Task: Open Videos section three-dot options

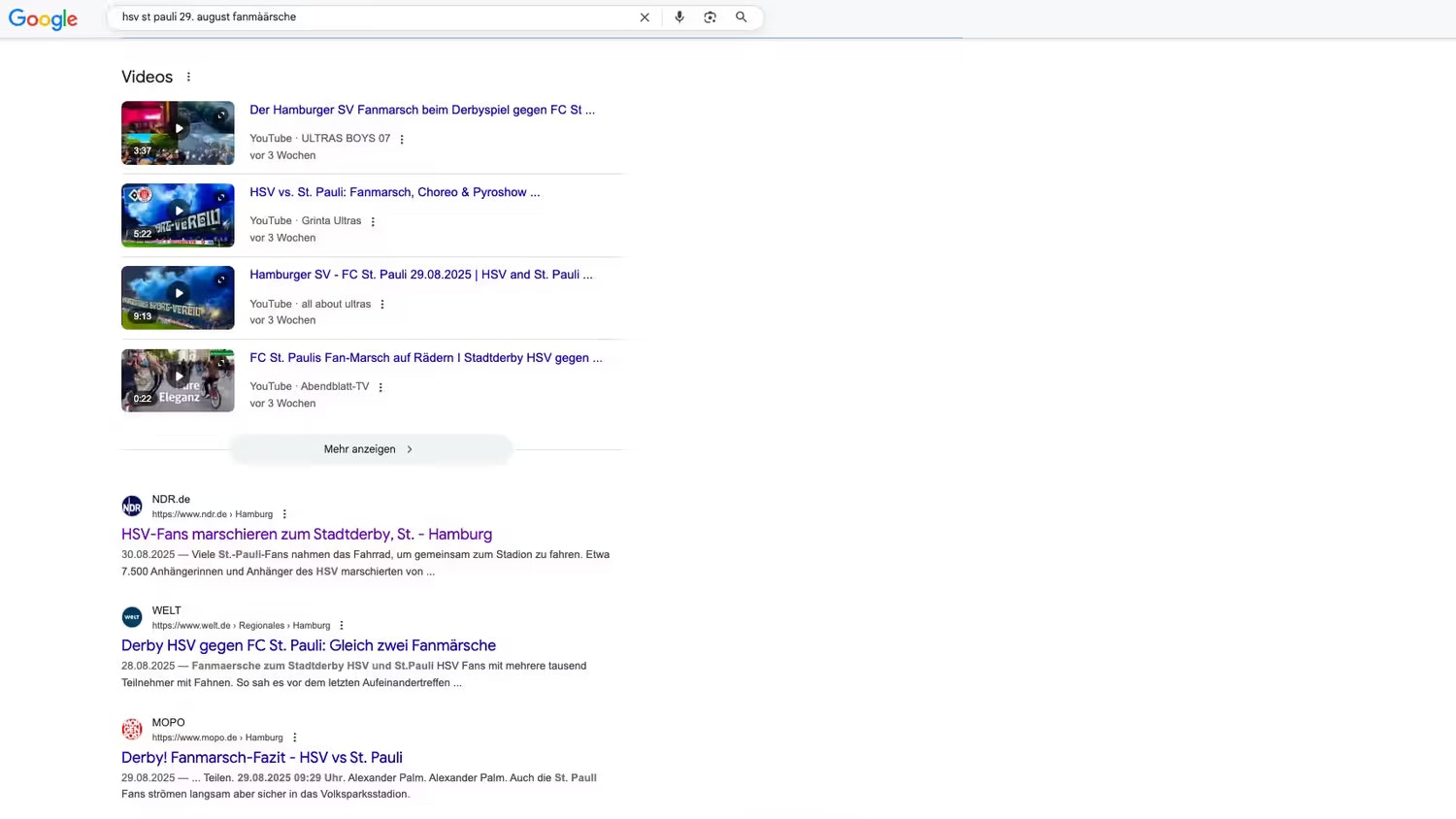Action: pos(188,78)
